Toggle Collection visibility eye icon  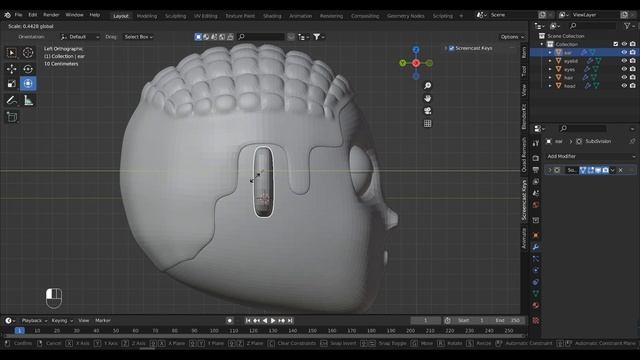(624, 44)
